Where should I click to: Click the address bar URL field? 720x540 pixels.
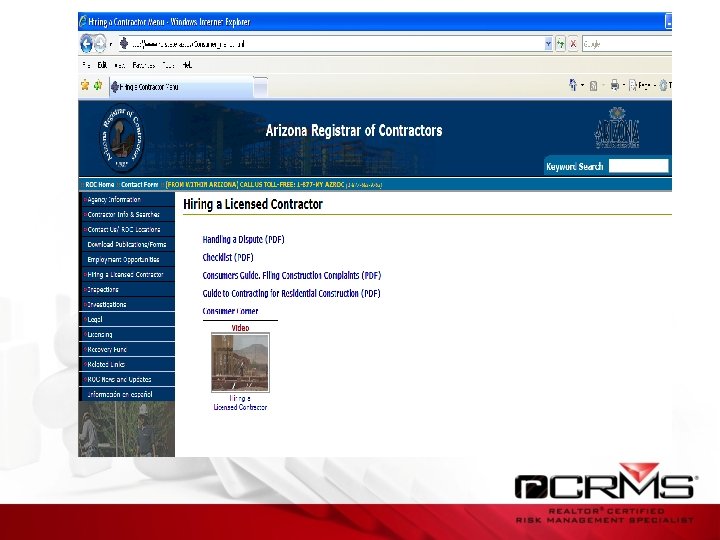[x=331, y=44]
